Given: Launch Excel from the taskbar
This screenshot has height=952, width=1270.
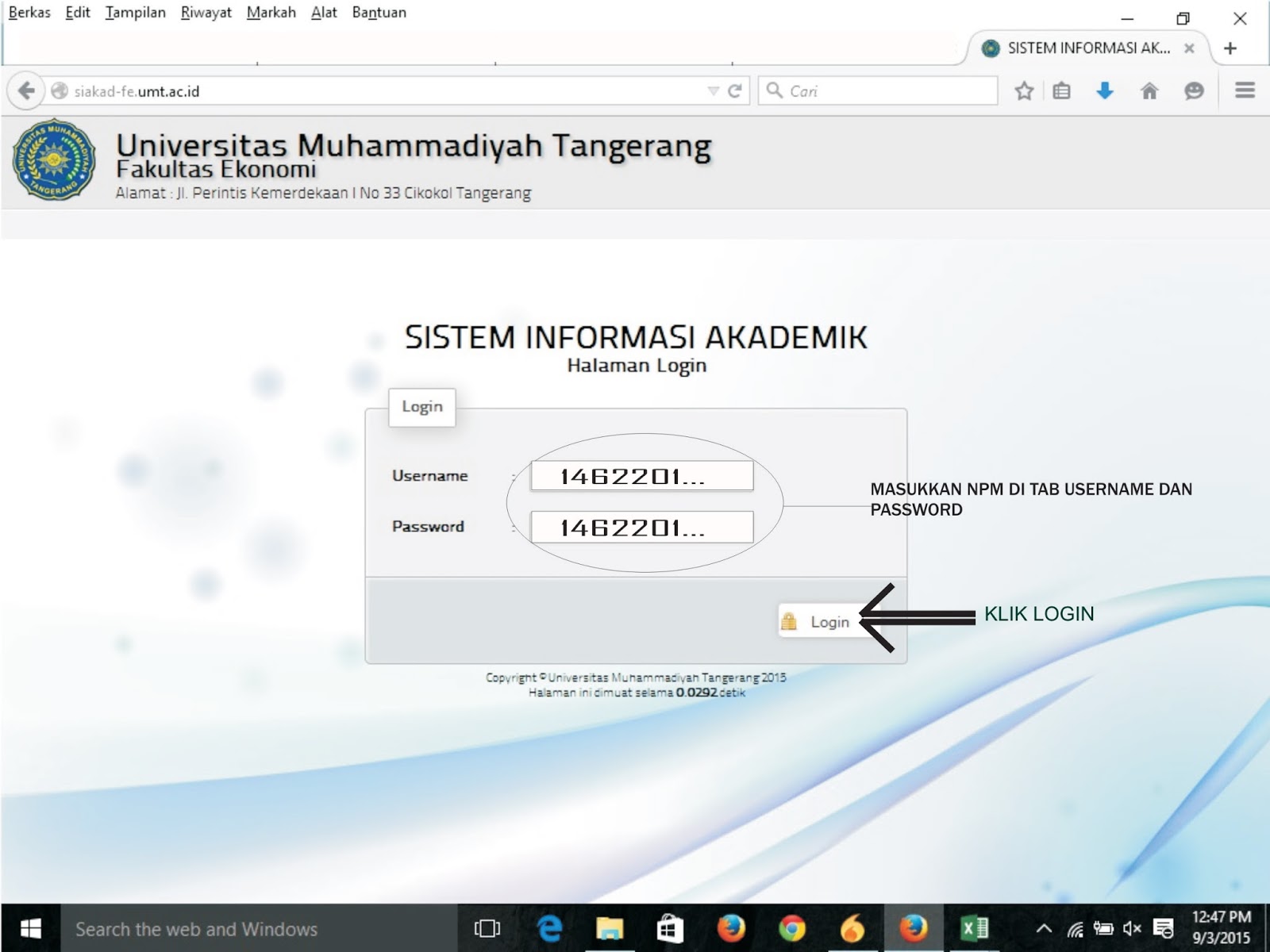Looking at the screenshot, I should point(975,928).
